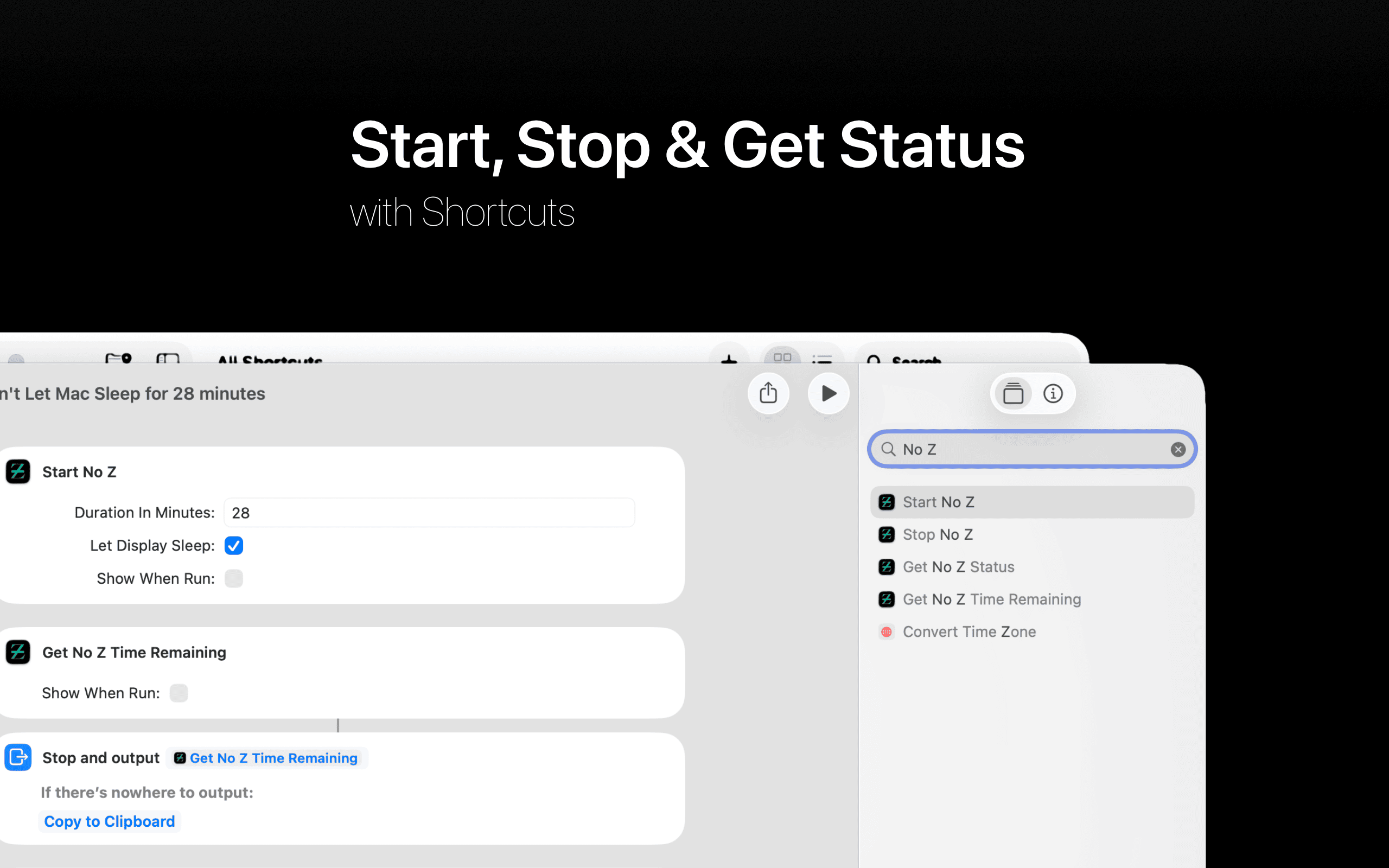The image size is (1389, 868).
Task: Click the Stop No Z list icon
Action: [x=887, y=534]
